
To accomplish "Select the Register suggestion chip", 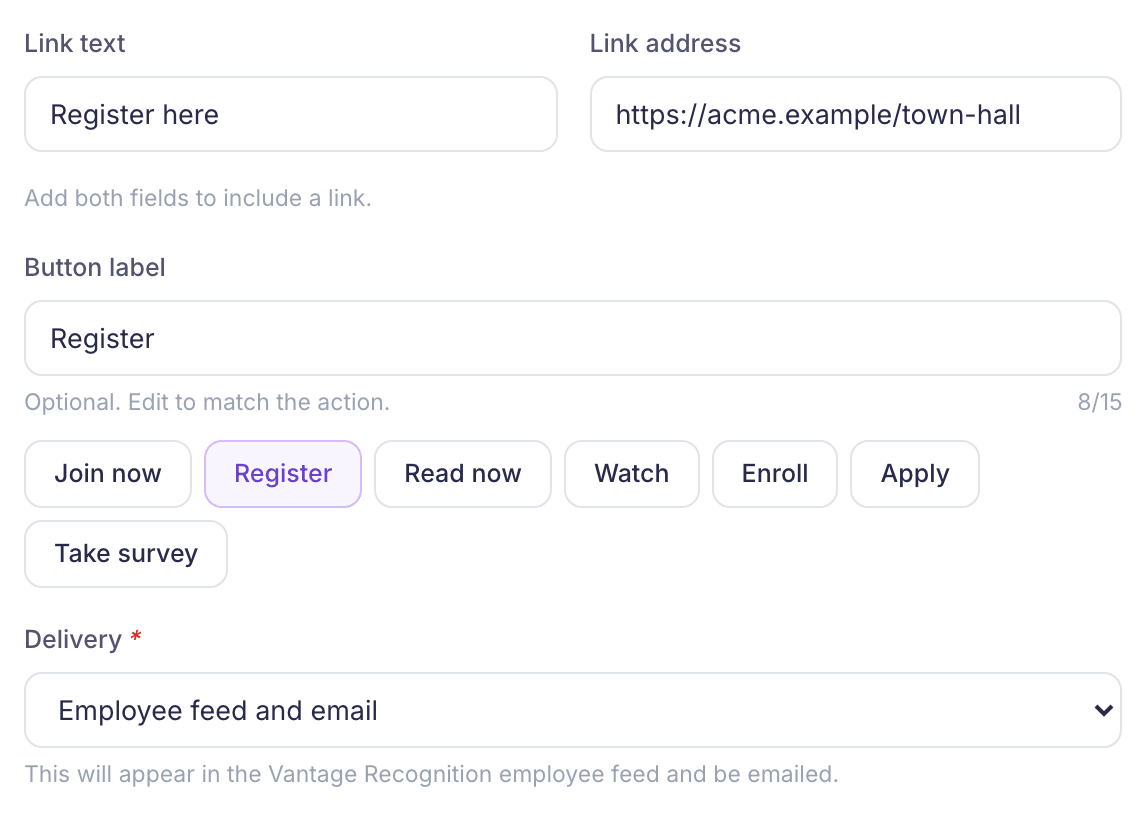I will (x=283, y=473).
